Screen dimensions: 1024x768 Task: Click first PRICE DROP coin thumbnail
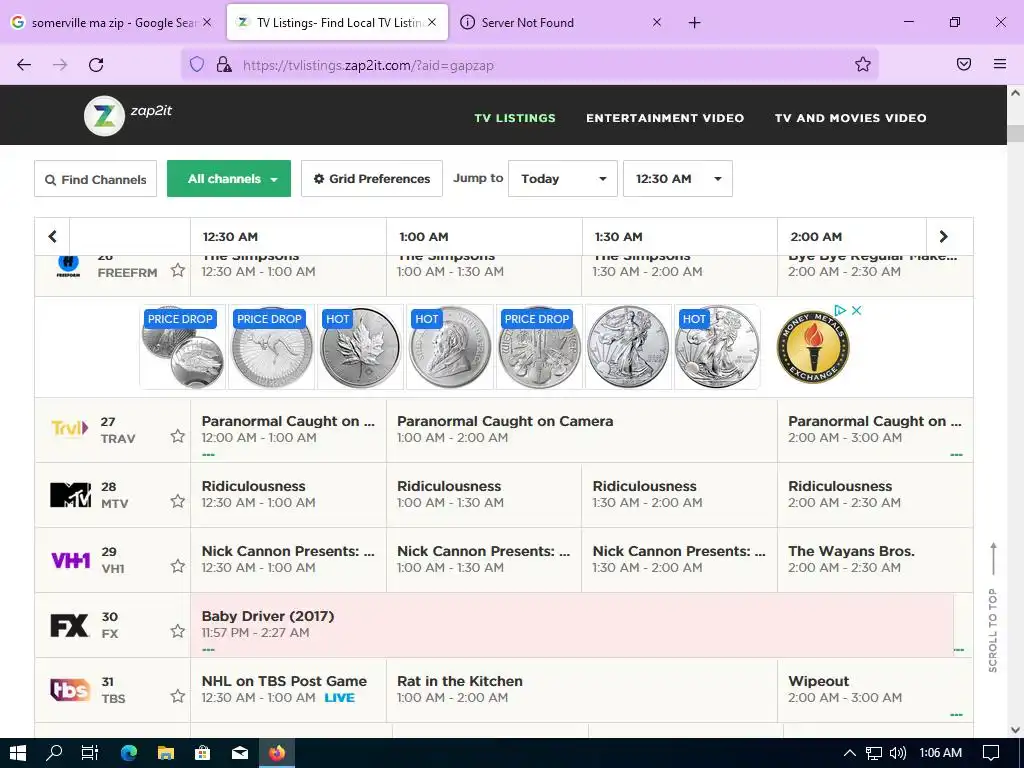coord(183,347)
